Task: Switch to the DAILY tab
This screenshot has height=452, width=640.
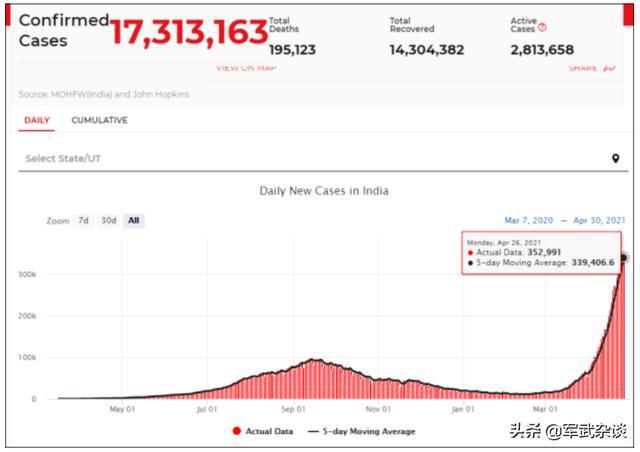Action: coord(37,121)
